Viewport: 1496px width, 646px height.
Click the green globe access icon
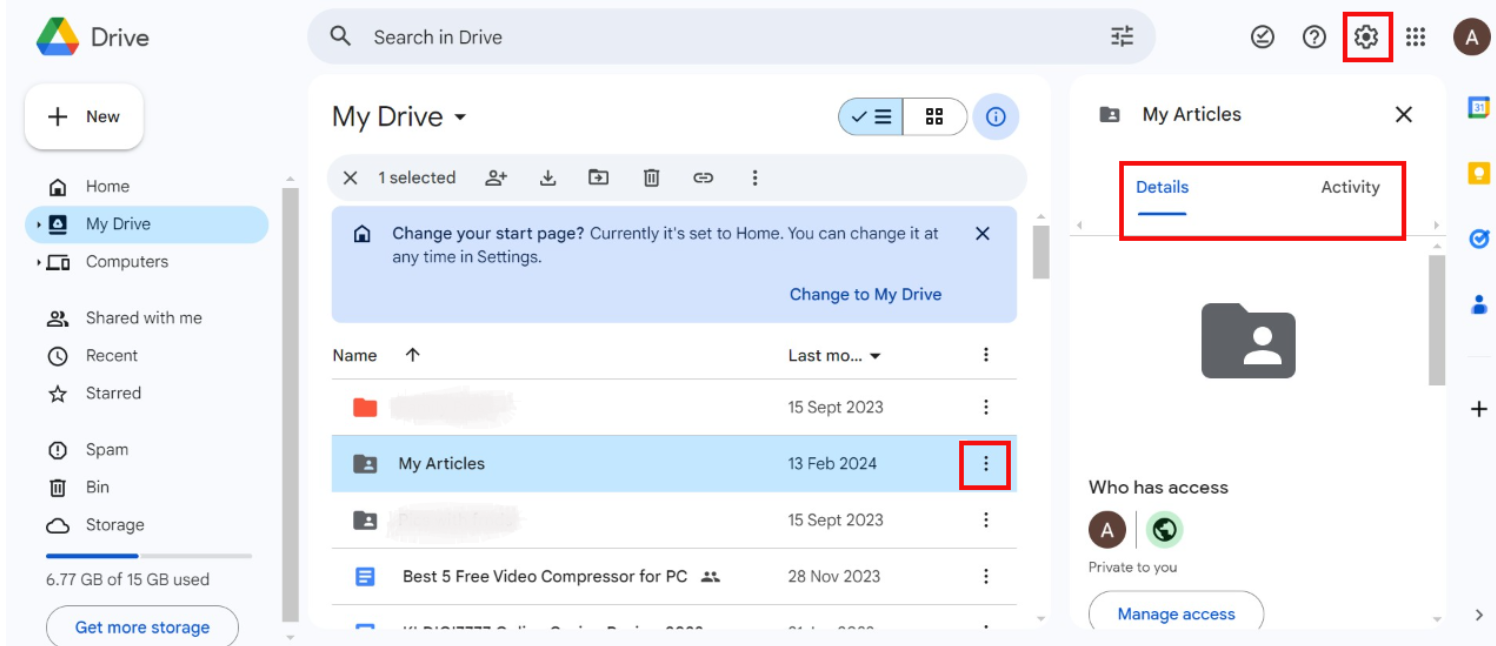pos(1164,530)
